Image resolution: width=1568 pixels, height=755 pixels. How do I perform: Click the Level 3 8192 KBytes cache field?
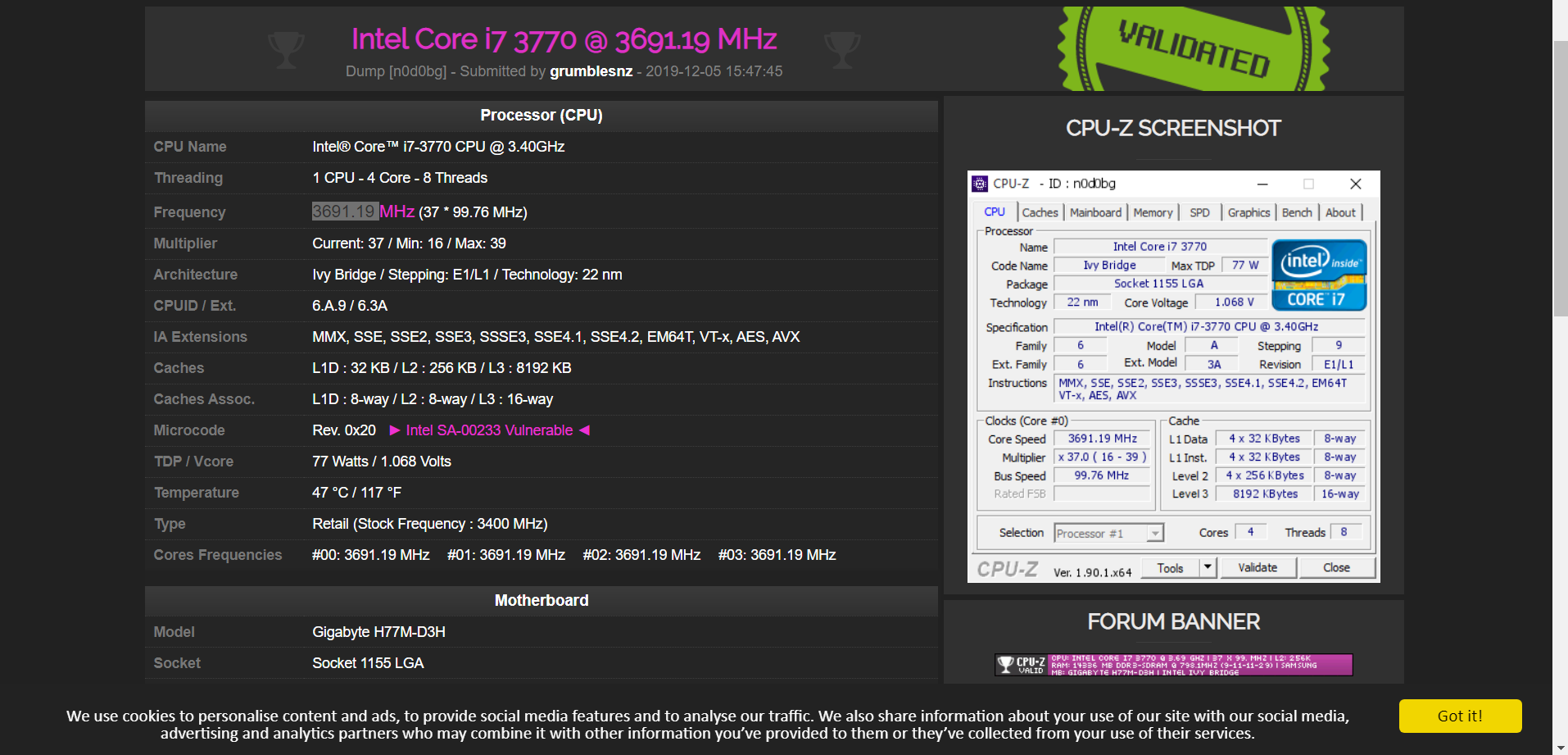point(1266,494)
